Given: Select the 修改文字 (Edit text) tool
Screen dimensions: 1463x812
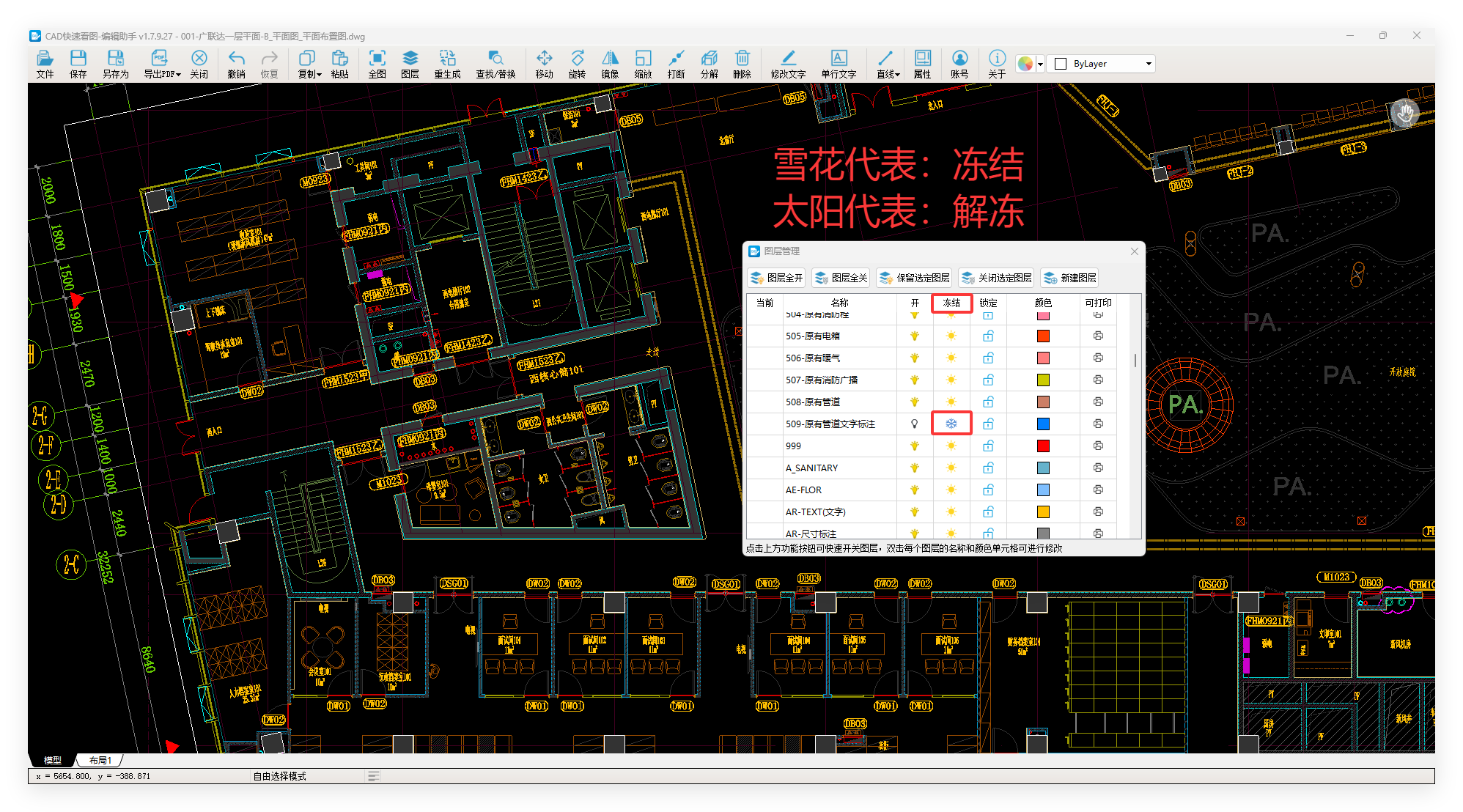Looking at the screenshot, I should coord(788,64).
